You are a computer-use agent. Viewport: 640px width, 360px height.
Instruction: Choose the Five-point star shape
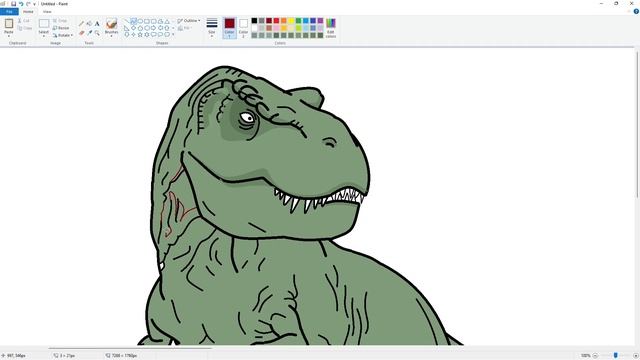click(140, 35)
